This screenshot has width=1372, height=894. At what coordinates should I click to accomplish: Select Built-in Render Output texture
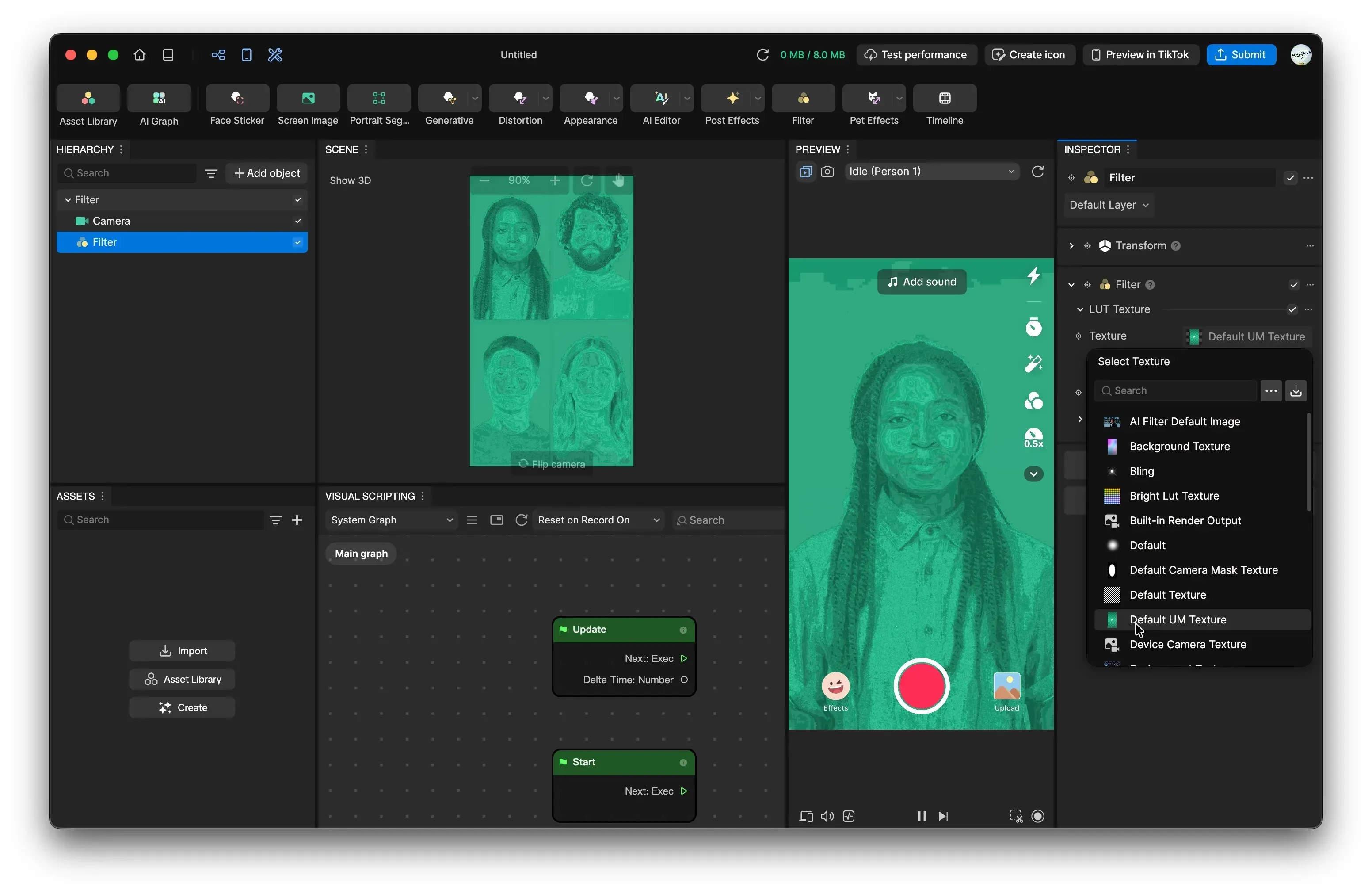[1203, 521]
